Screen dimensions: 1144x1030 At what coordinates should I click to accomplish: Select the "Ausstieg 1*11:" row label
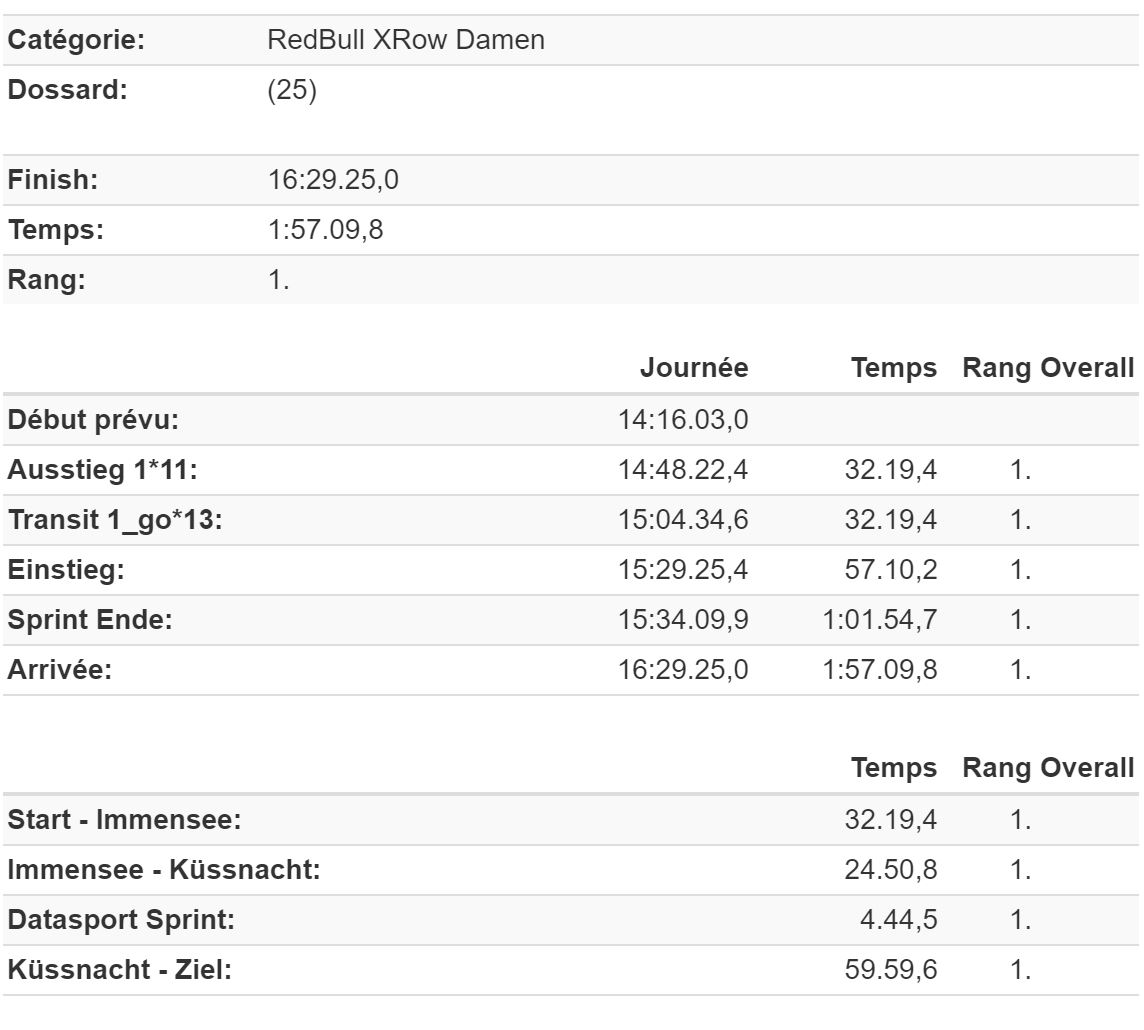(104, 470)
